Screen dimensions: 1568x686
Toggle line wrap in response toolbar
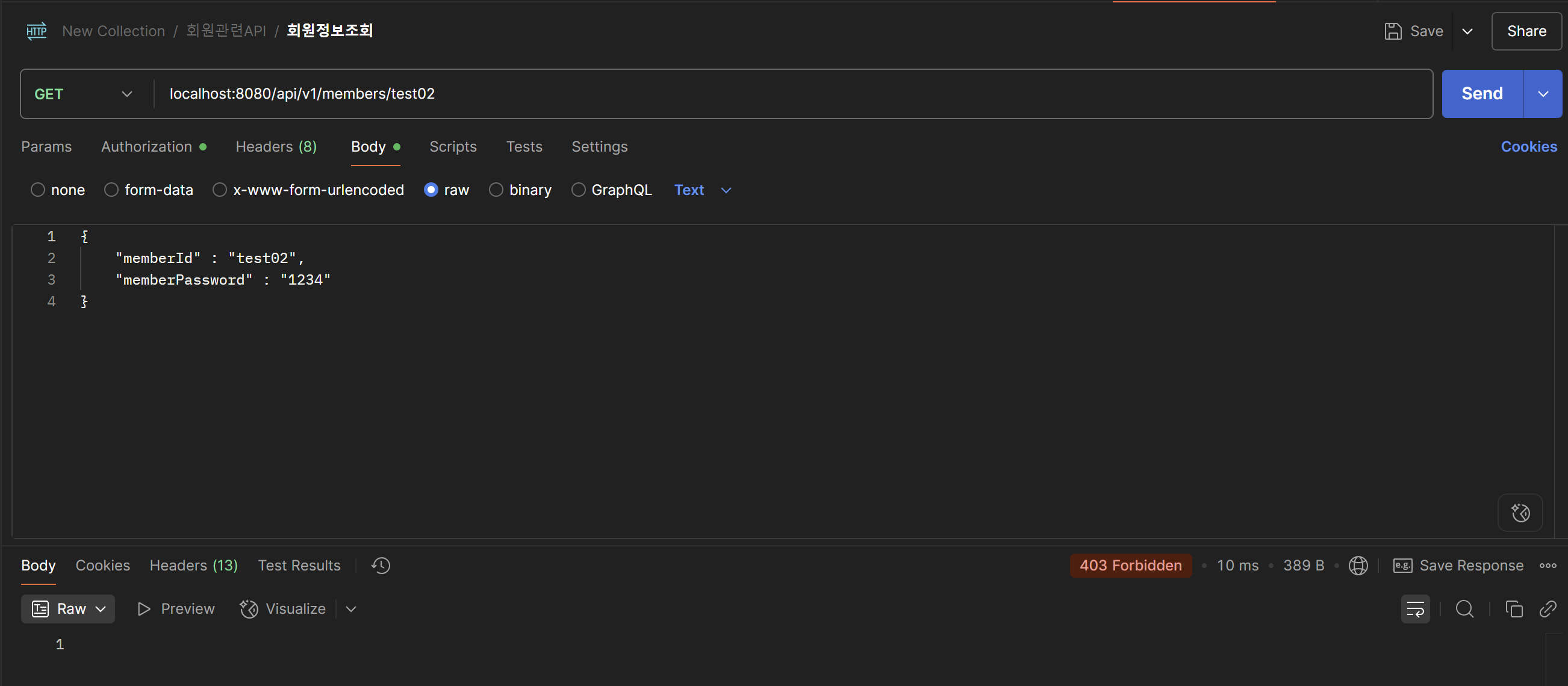pyautogui.click(x=1414, y=609)
